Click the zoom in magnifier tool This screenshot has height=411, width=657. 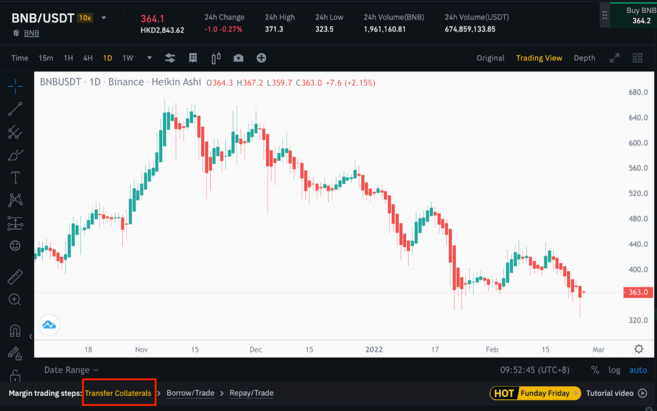pos(15,300)
